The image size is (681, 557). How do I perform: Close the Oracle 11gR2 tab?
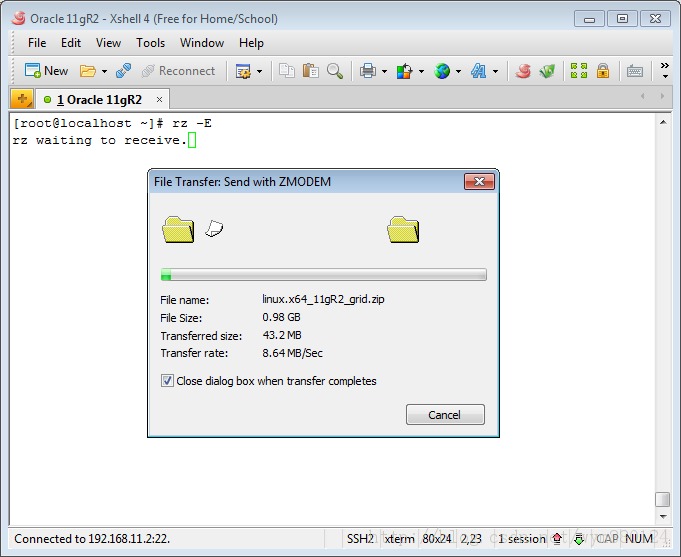[x=159, y=99]
